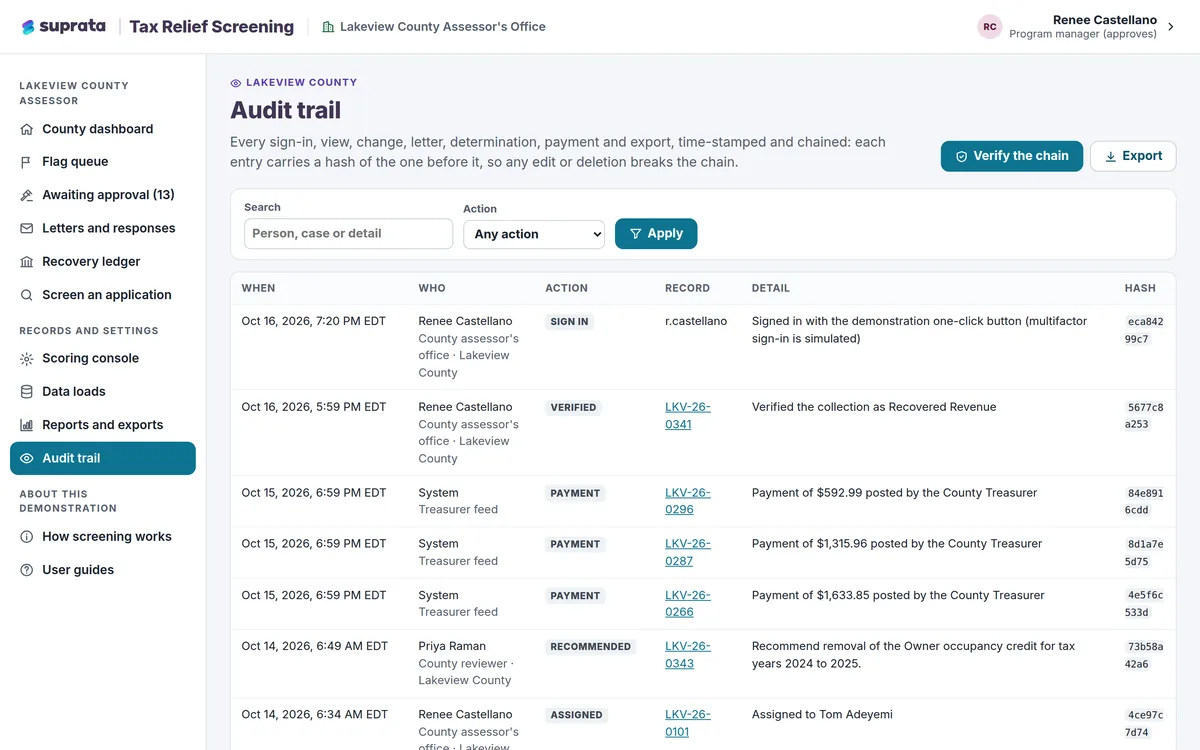Click the funnel icon on Apply button
The image size is (1200, 750).
[636, 233]
